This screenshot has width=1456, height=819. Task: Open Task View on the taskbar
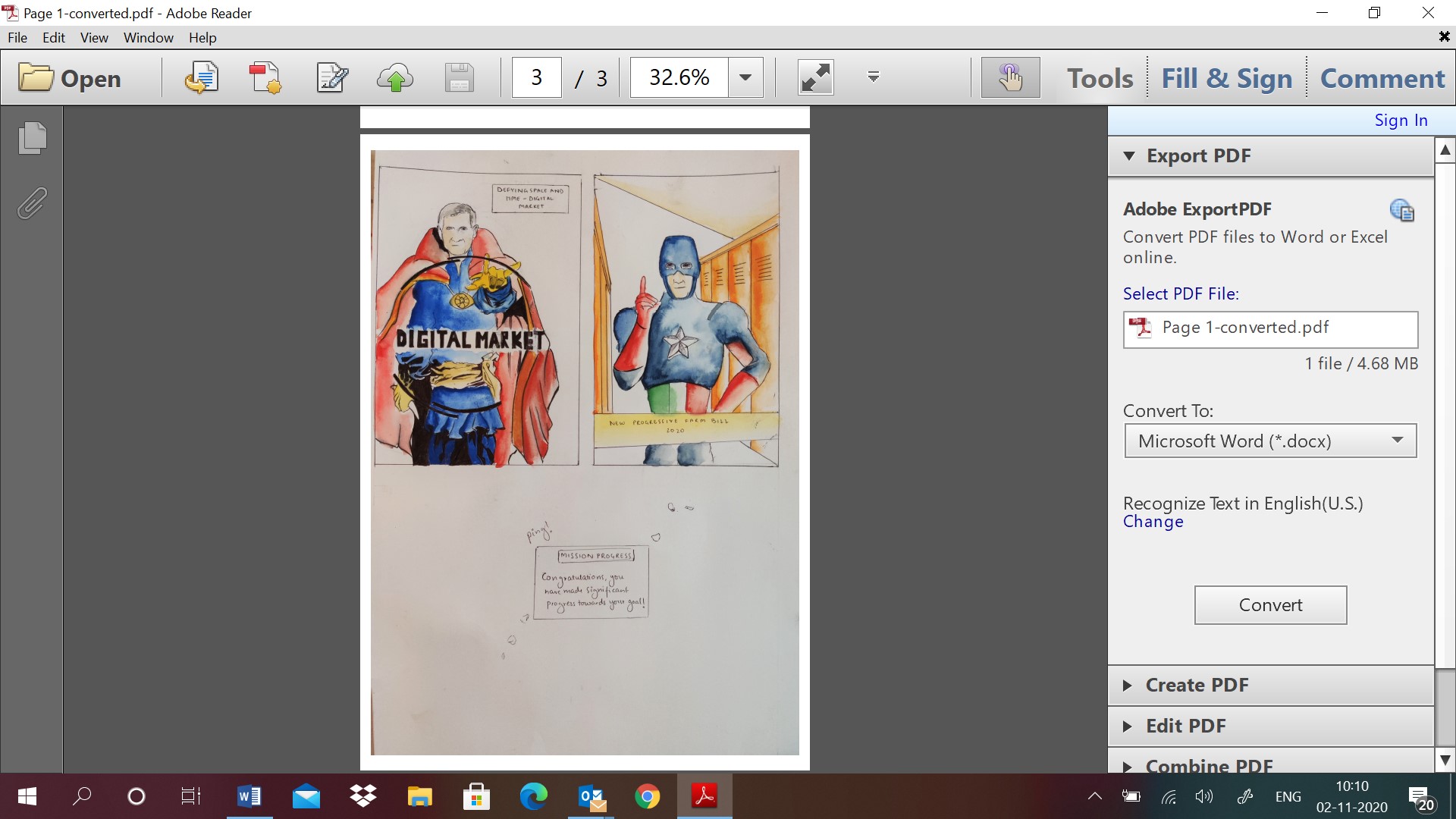[x=191, y=796]
